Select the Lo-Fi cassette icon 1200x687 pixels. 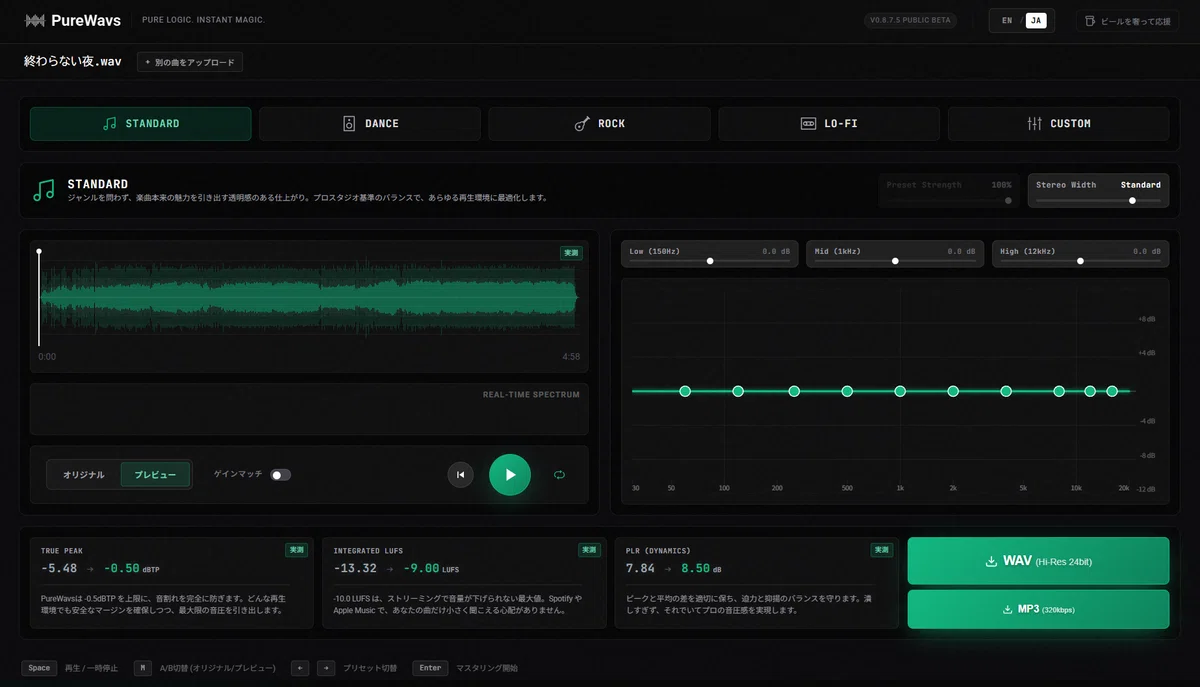tap(808, 124)
